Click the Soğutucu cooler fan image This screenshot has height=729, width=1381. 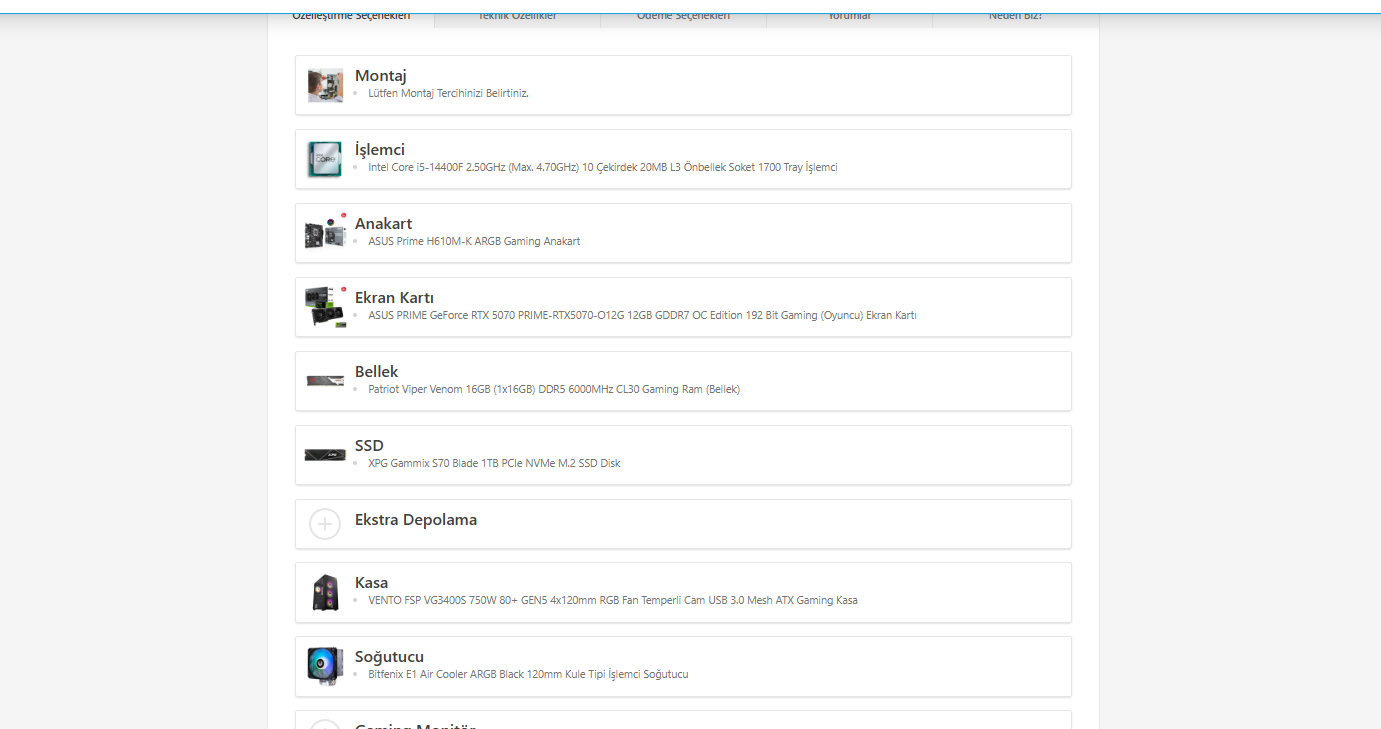325,667
